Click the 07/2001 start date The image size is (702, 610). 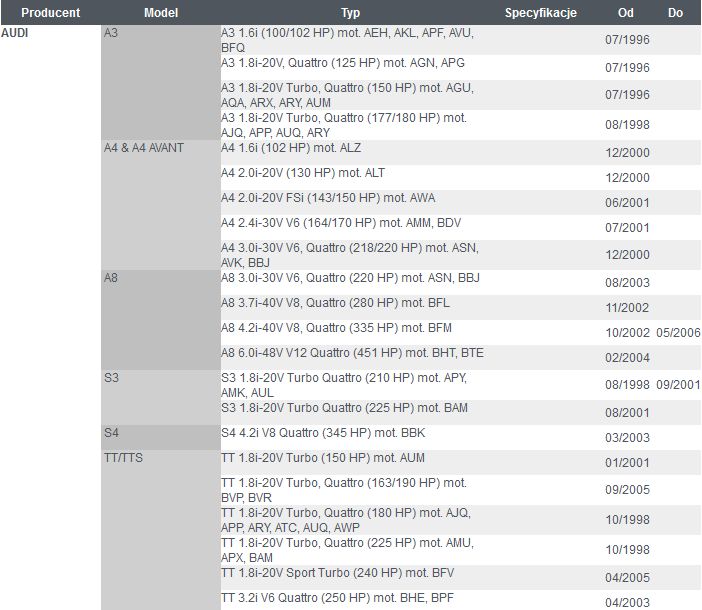pyautogui.click(x=627, y=228)
